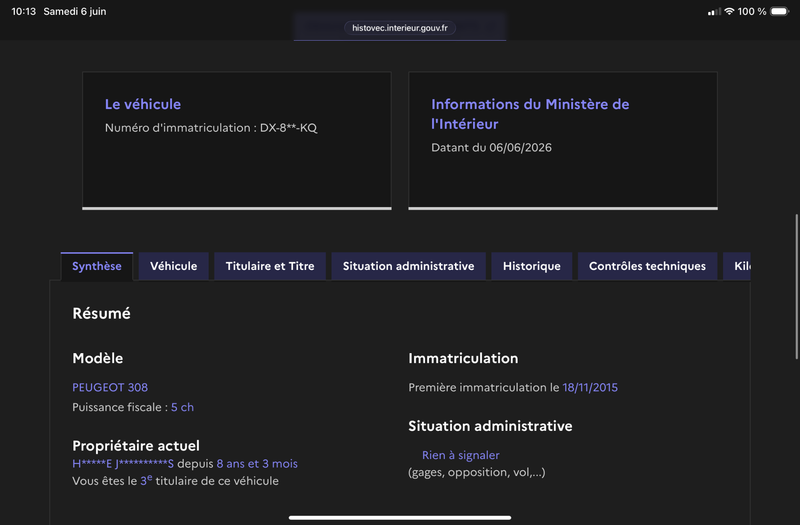
Task: Open the Synthèse tab
Action: coord(97,266)
